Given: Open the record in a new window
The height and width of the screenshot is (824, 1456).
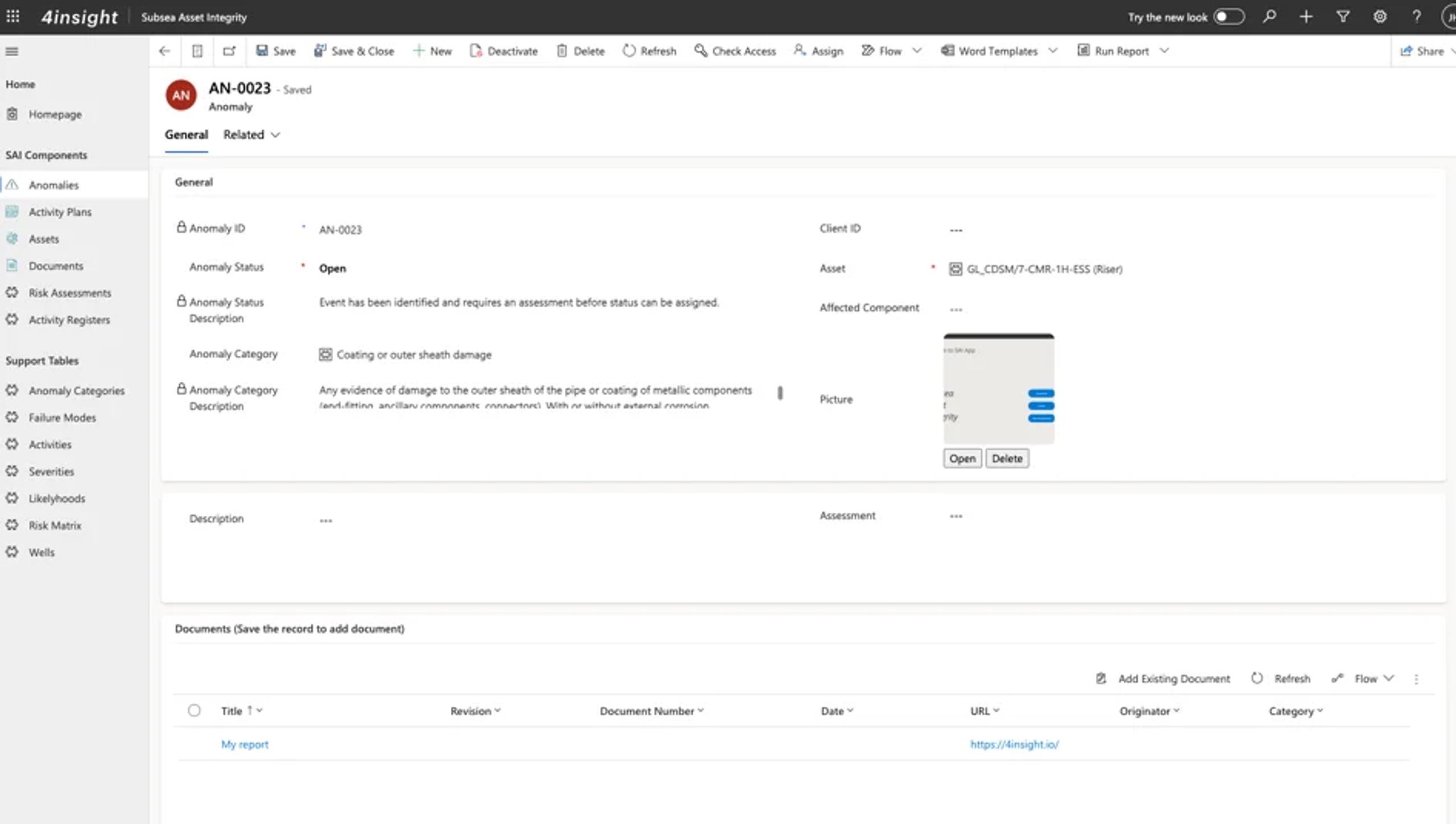Looking at the screenshot, I should (x=229, y=51).
